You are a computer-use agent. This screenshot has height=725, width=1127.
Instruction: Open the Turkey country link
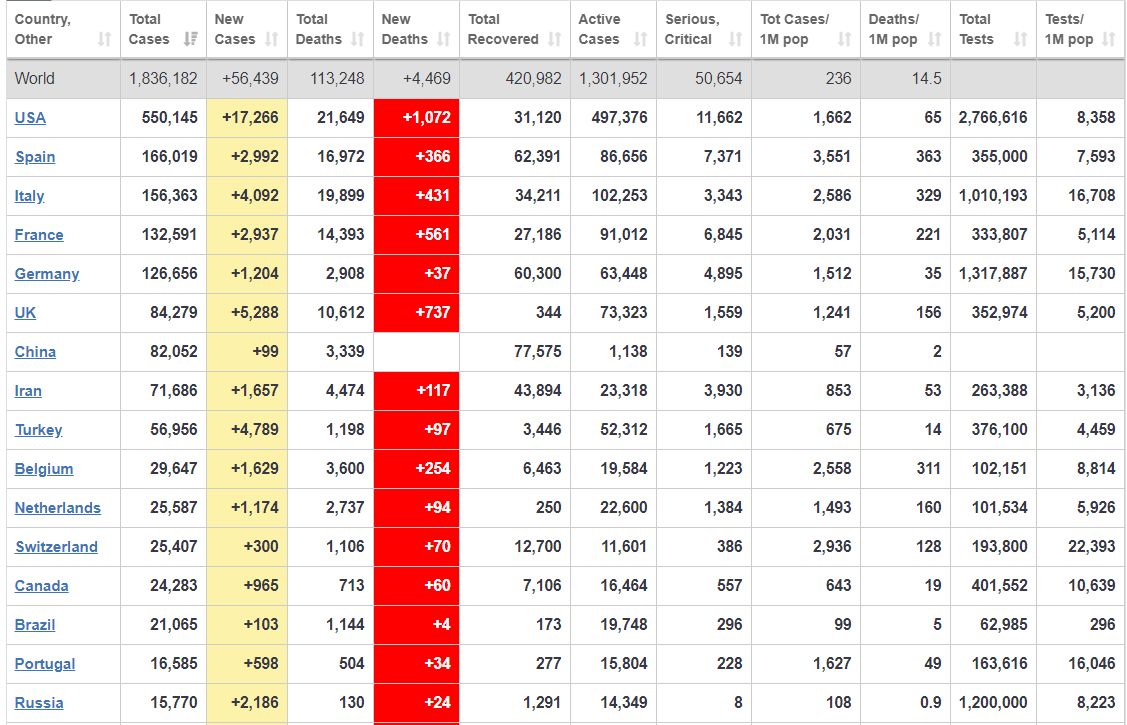tap(39, 430)
